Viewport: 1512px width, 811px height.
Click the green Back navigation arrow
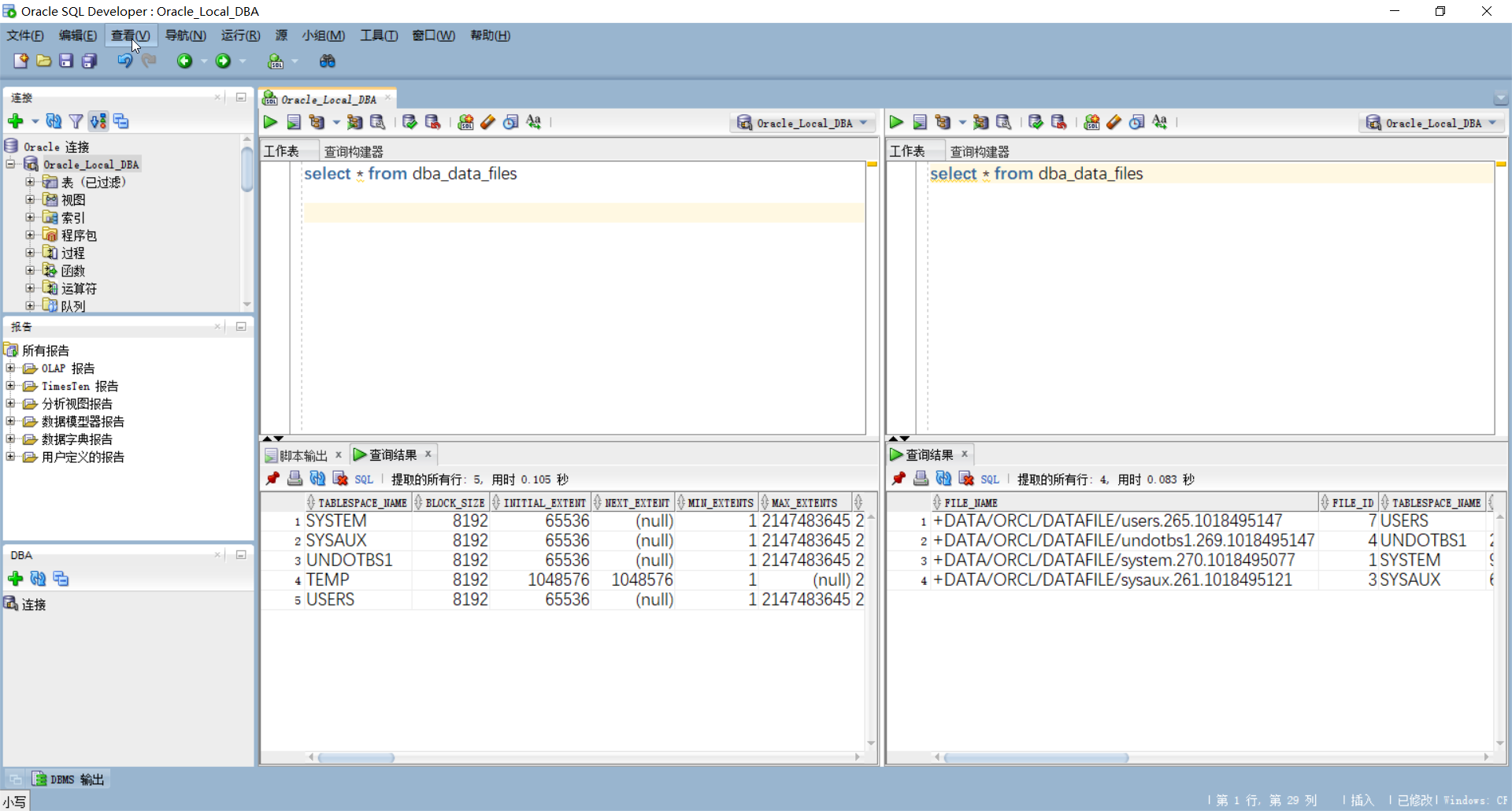pos(184,61)
